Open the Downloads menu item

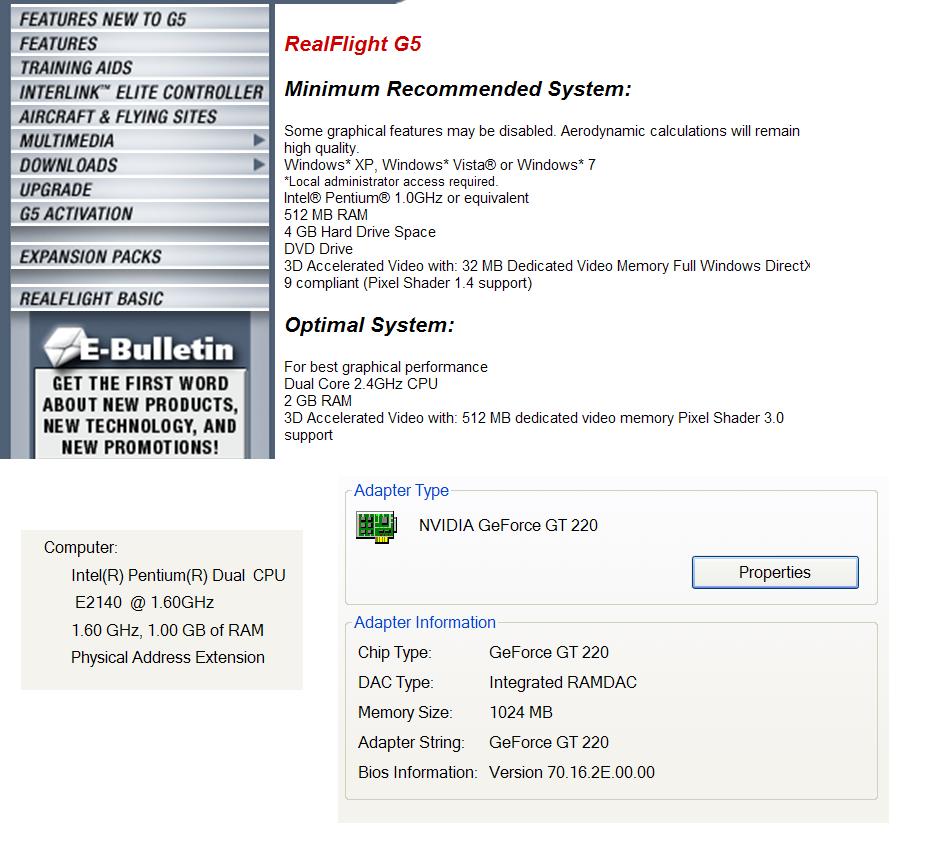(x=140, y=165)
